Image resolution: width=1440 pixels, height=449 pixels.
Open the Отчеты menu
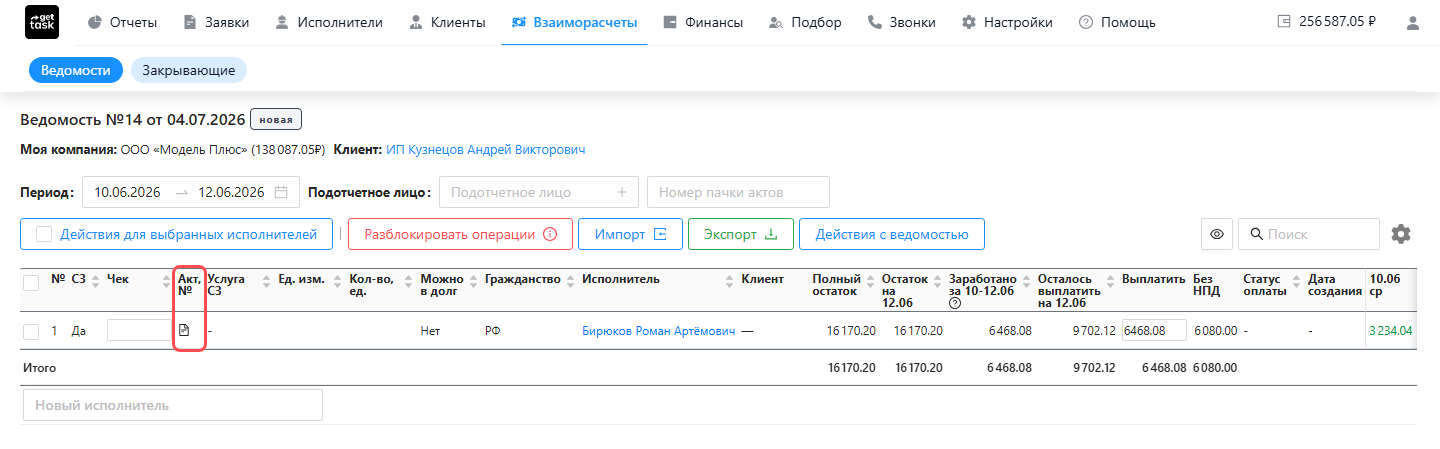[123, 22]
